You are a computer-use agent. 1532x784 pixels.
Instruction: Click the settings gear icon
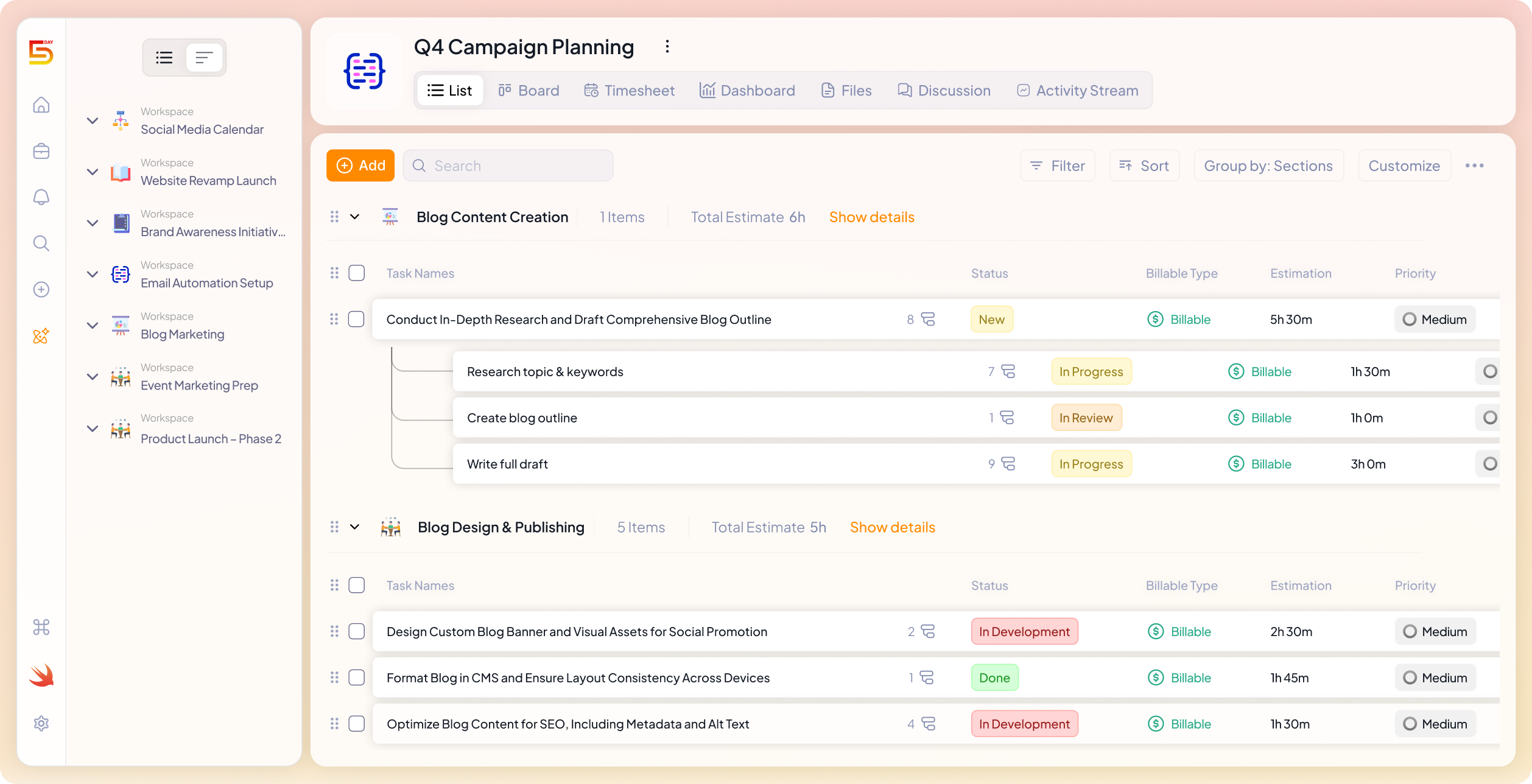click(41, 723)
